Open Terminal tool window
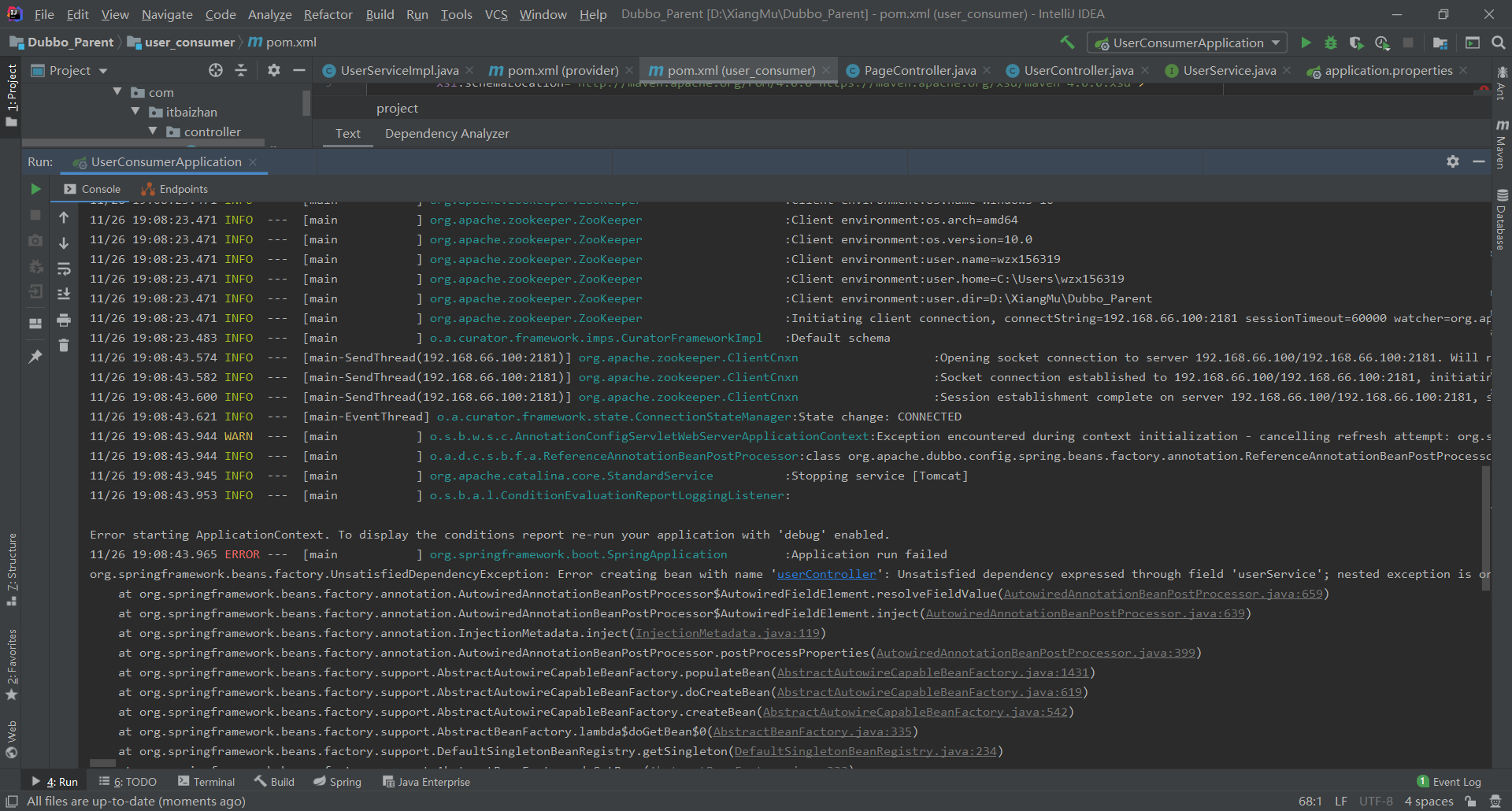 206,782
